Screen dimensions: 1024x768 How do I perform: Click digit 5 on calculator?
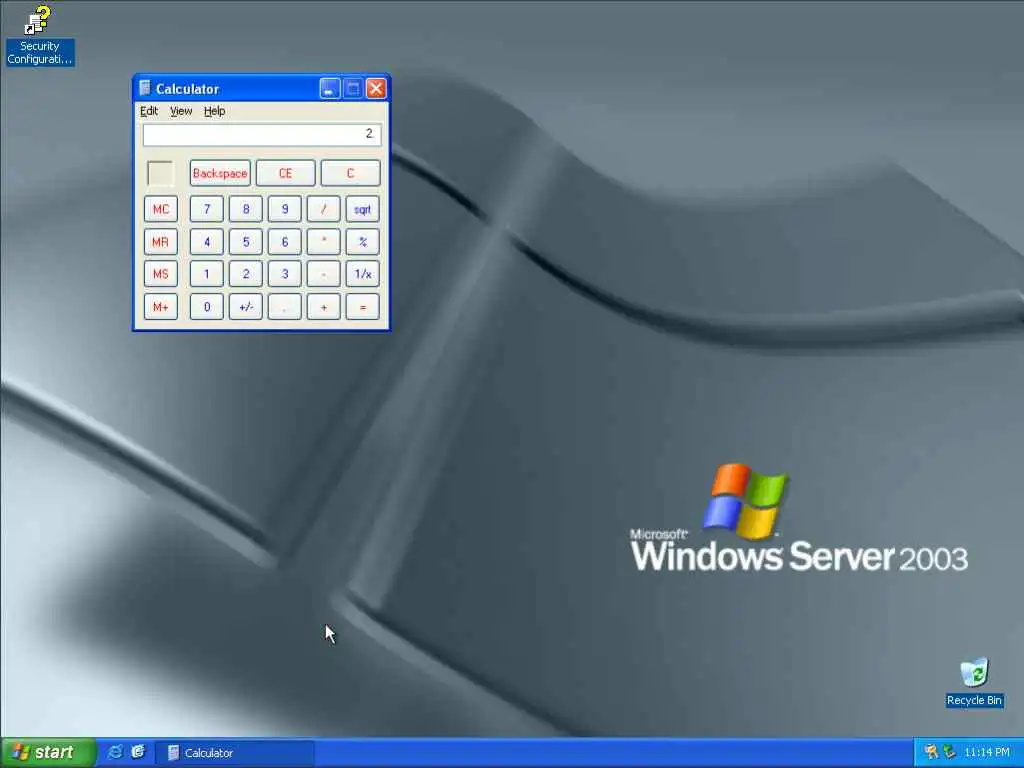[x=246, y=242]
